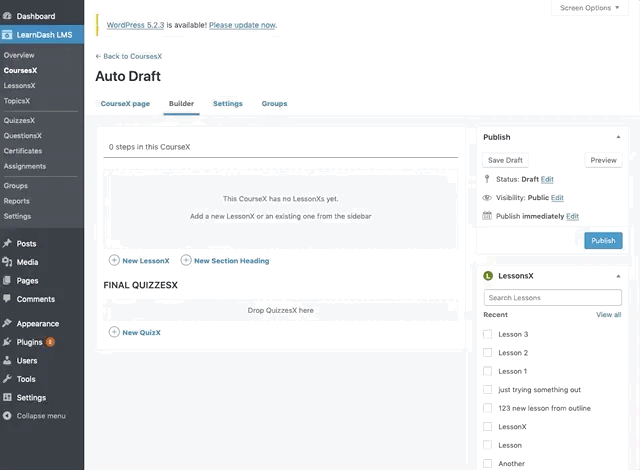The image size is (640, 470).
Task: Check the Lesson 2 checkbox
Action: (x=487, y=352)
